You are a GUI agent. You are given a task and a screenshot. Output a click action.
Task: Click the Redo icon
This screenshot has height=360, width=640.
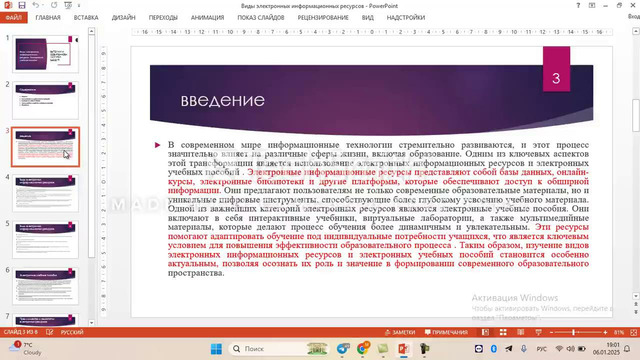click(54, 5)
